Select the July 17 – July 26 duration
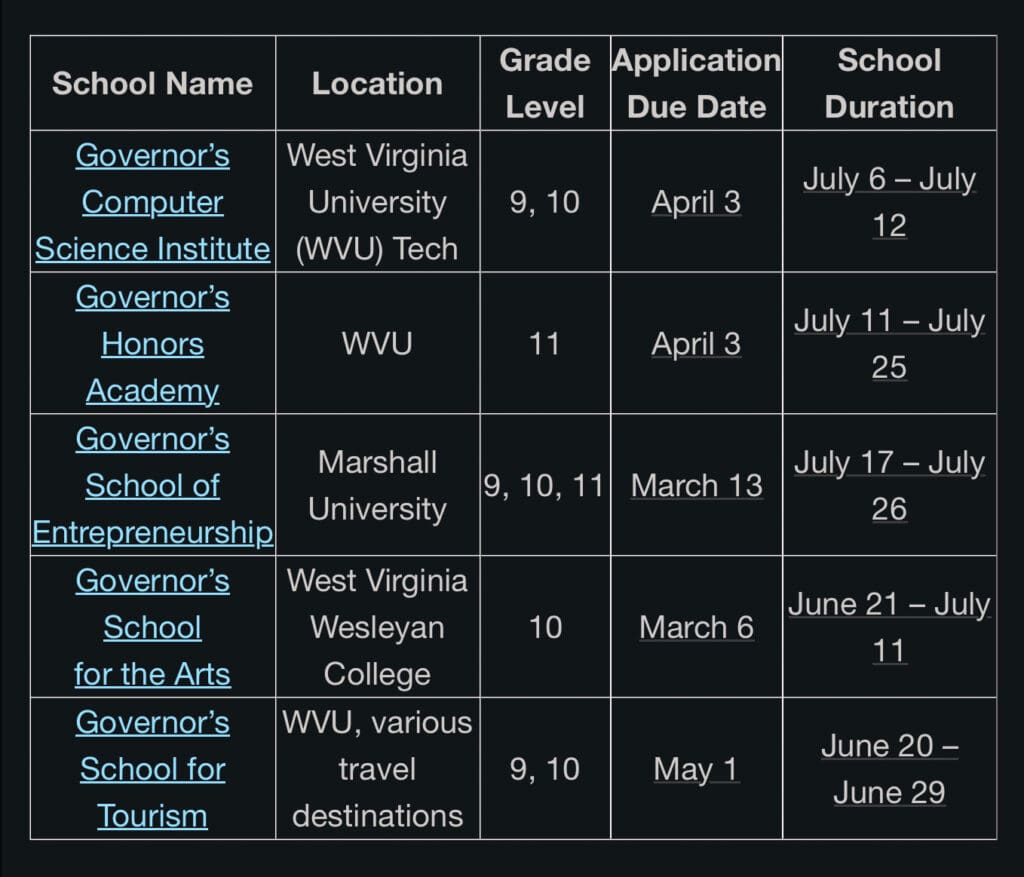Image resolution: width=1024 pixels, height=877 pixels. pyautogui.click(x=889, y=486)
